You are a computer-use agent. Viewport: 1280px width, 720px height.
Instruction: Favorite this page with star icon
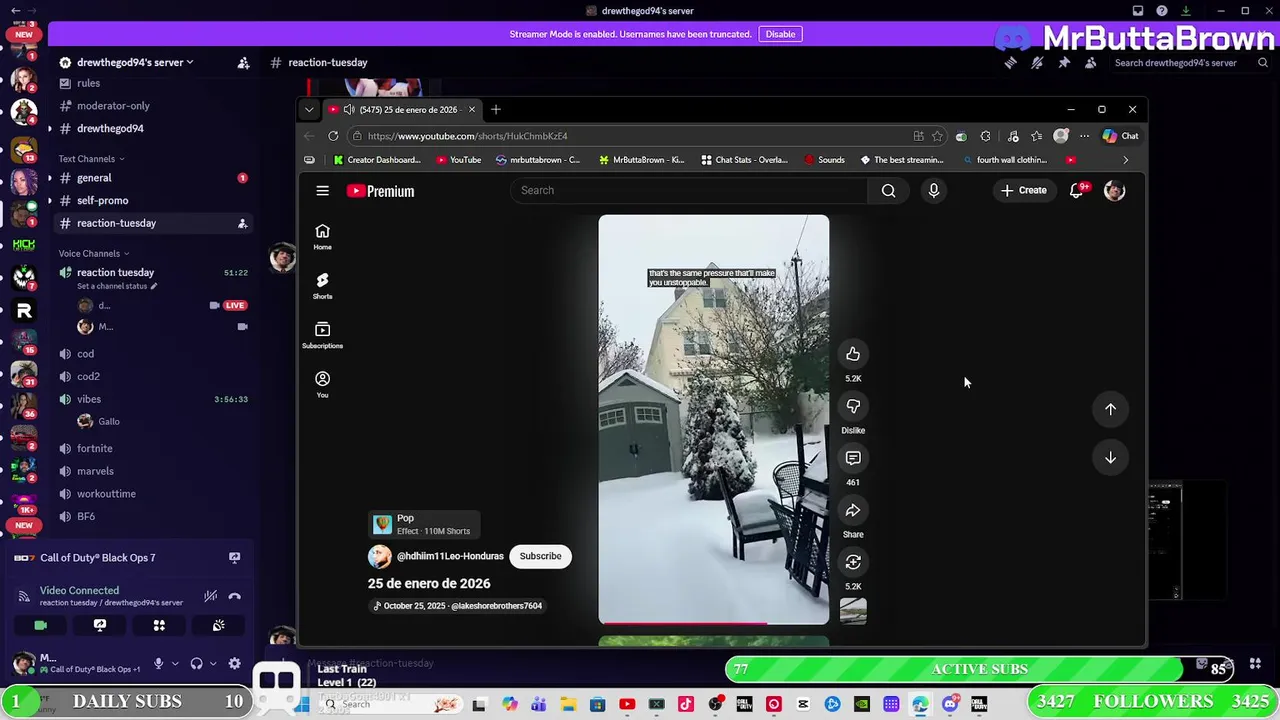937,136
